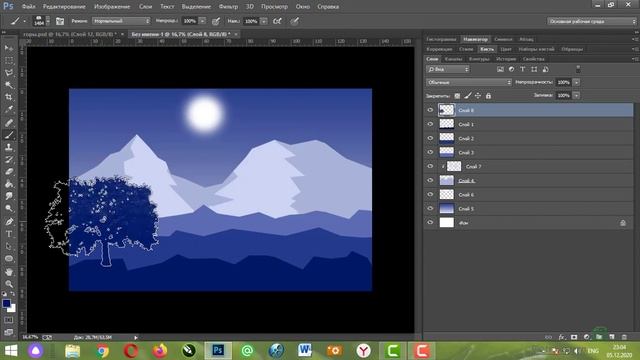Hide the Фон background layer
Image resolution: width=640 pixels, height=360 pixels.
[430, 222]
